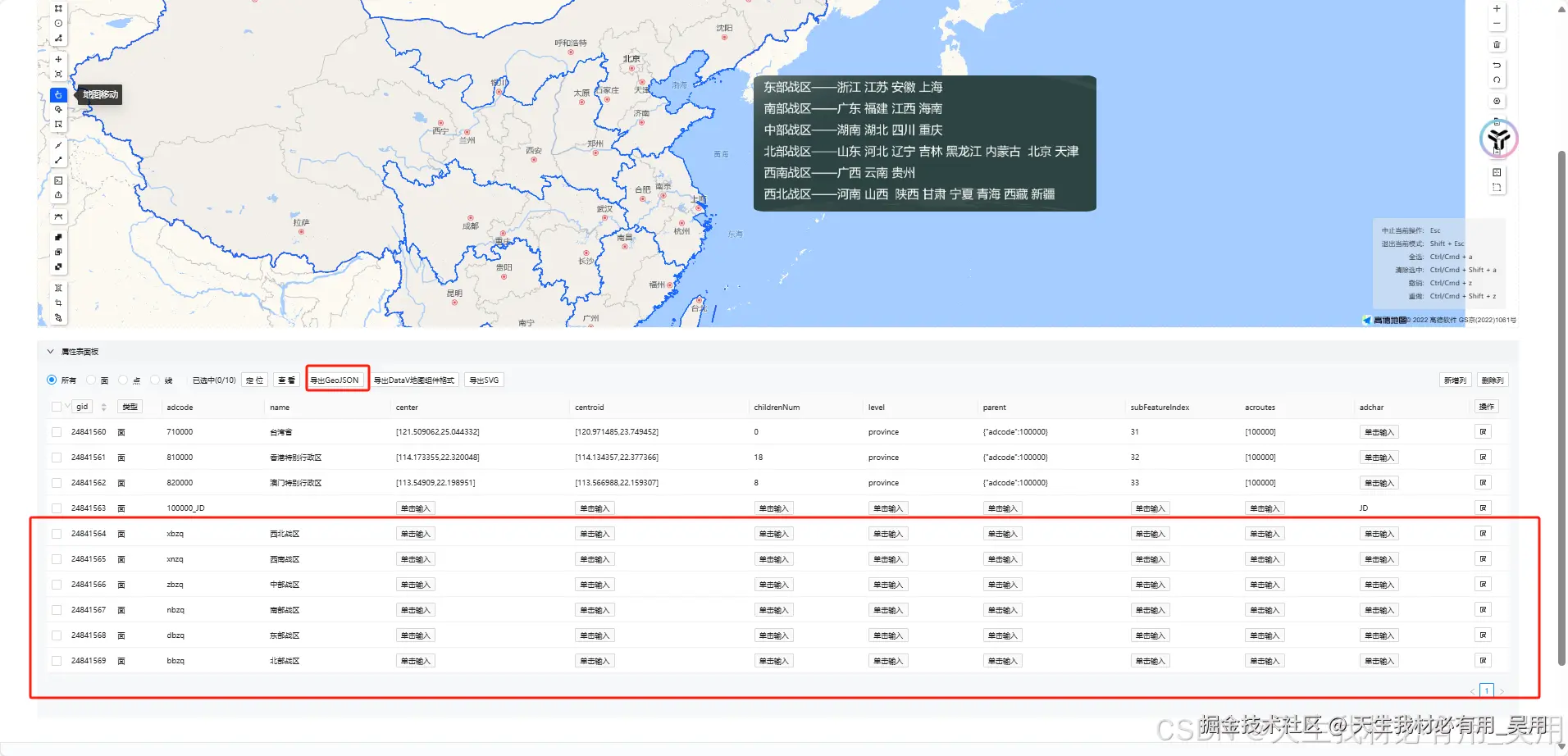Click the upload icon in the left toolbar

[x=58, y=194]
